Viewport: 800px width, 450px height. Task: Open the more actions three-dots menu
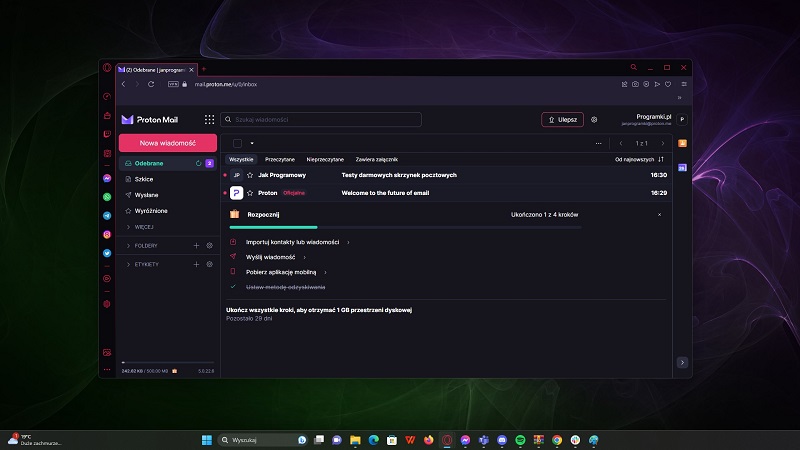click(598, 143)
